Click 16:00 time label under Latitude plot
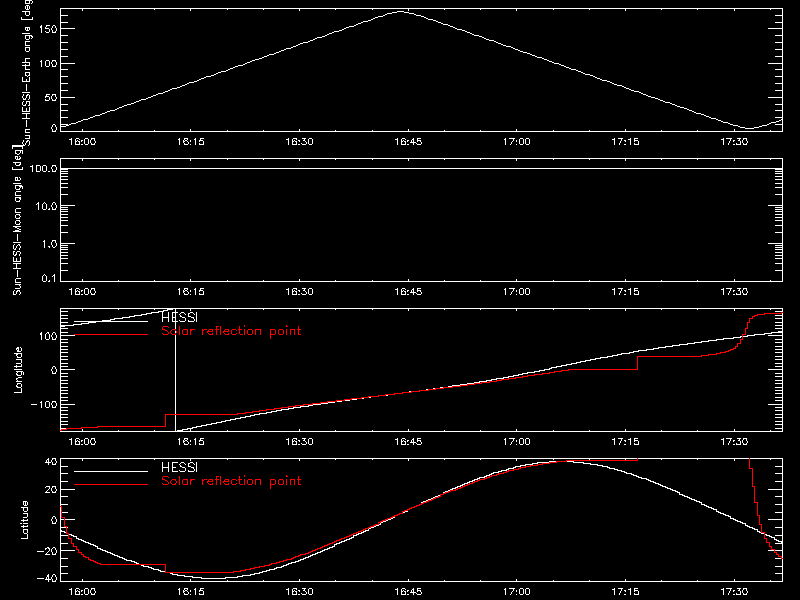 point(82,592)
